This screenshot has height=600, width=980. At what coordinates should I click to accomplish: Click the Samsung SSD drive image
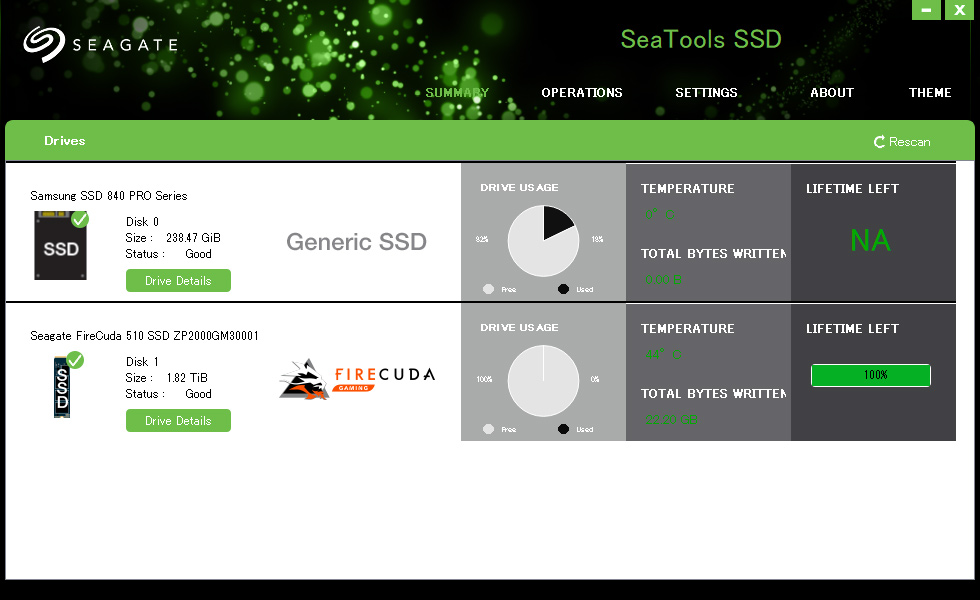click(x=60, y=246)
